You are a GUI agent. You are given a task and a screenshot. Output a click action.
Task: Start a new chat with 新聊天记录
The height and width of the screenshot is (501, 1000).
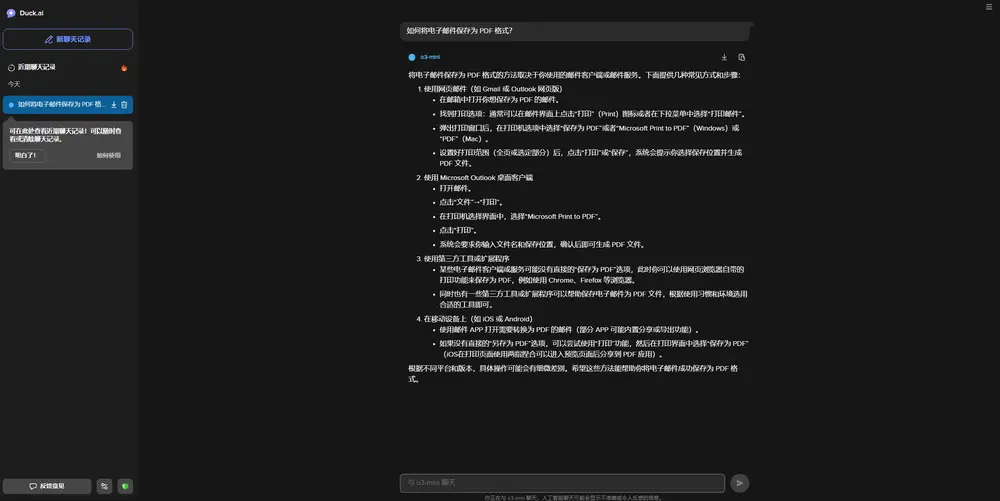(68, 39)
